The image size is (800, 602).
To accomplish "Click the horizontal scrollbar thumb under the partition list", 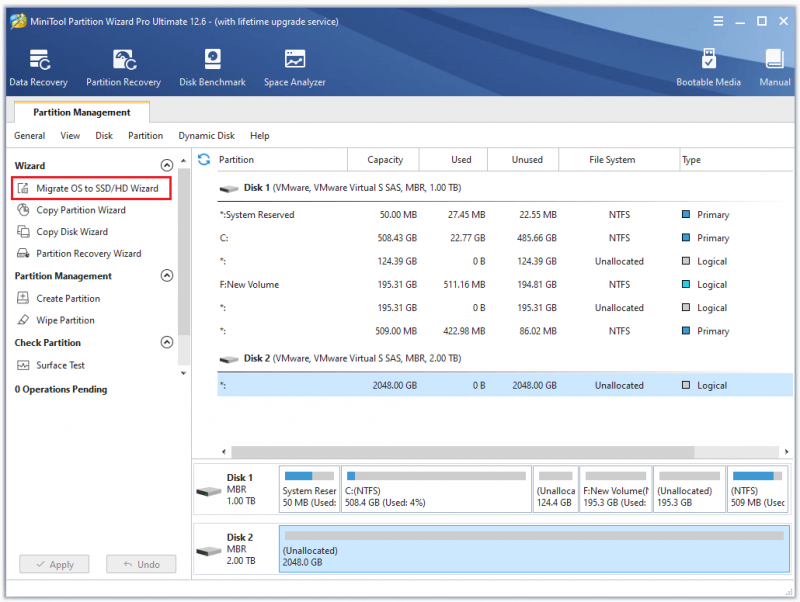I will point(462,452).
